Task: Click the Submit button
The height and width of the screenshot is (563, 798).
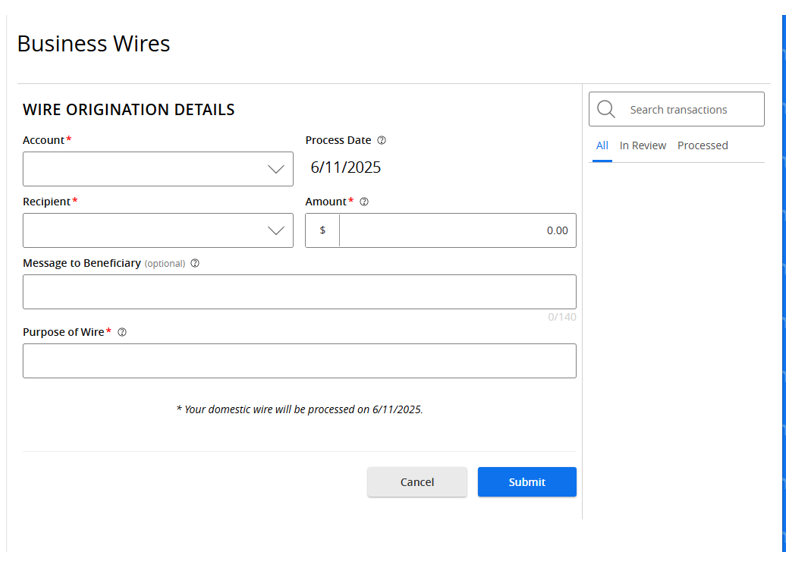Action: point(527,482)
